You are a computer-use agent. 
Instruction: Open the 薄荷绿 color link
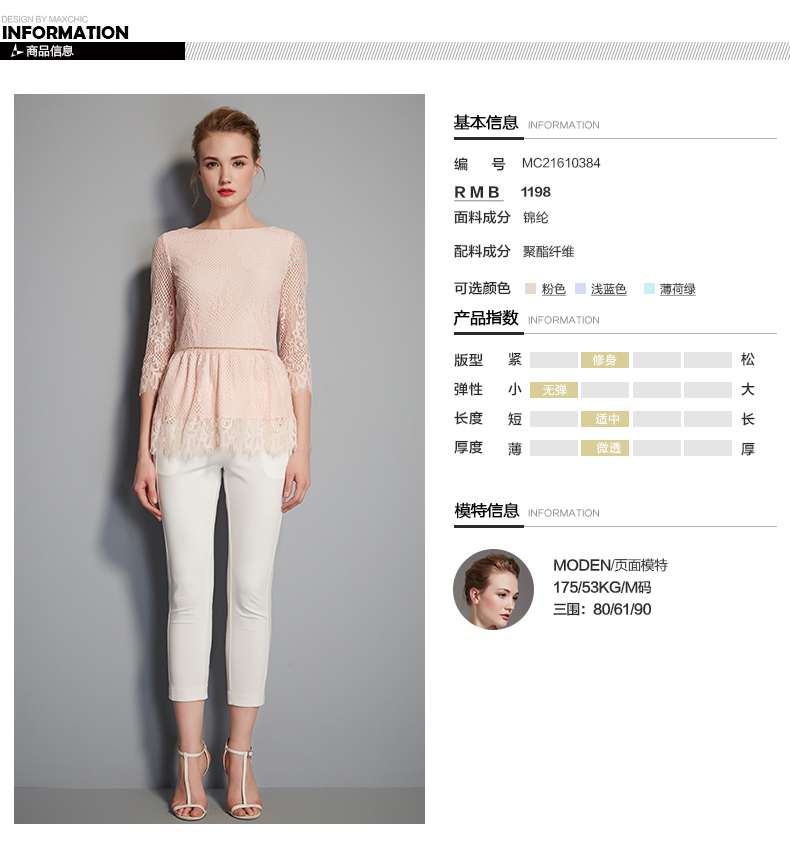click(678, 289)
